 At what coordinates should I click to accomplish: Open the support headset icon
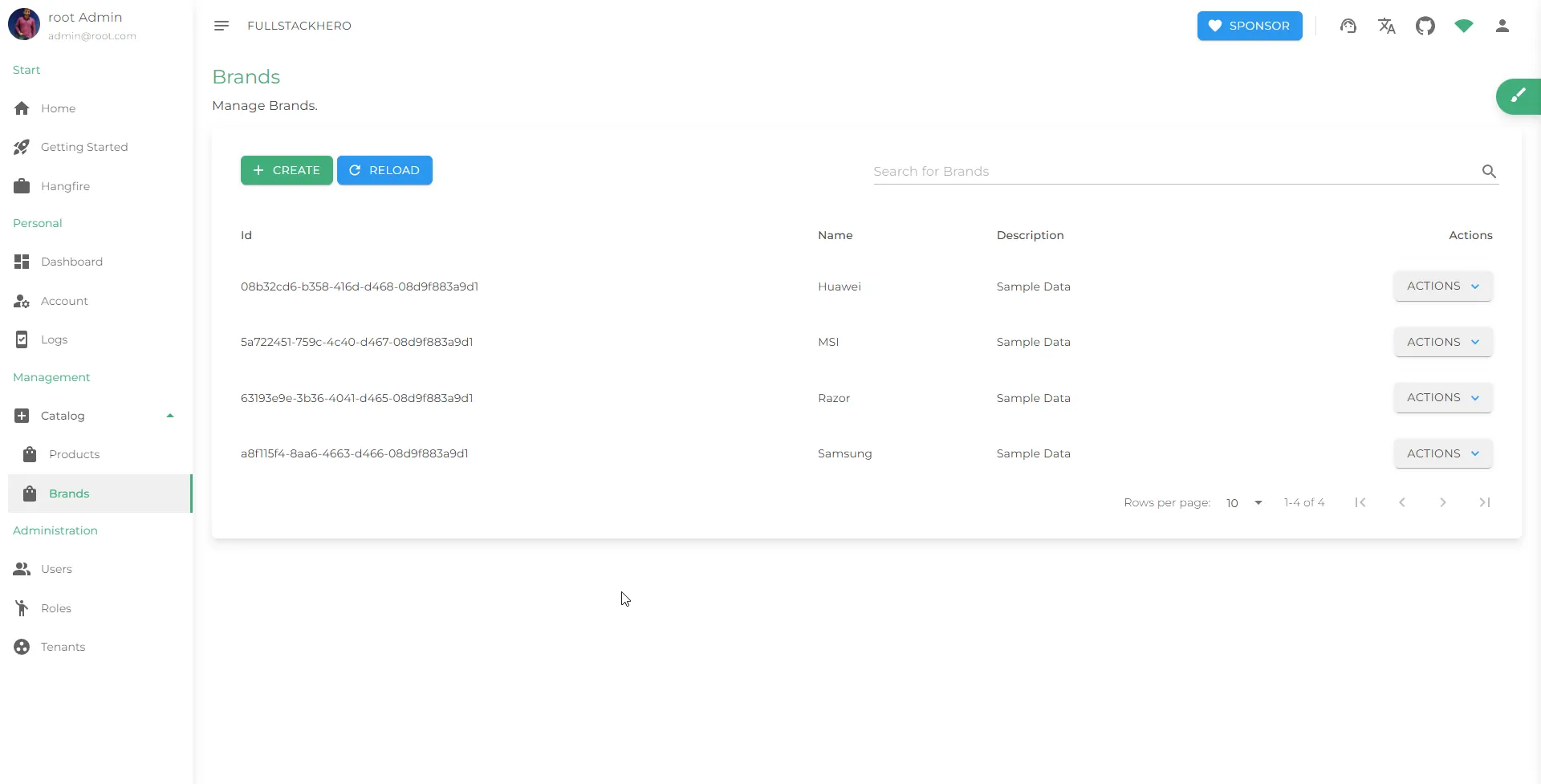1349,26
